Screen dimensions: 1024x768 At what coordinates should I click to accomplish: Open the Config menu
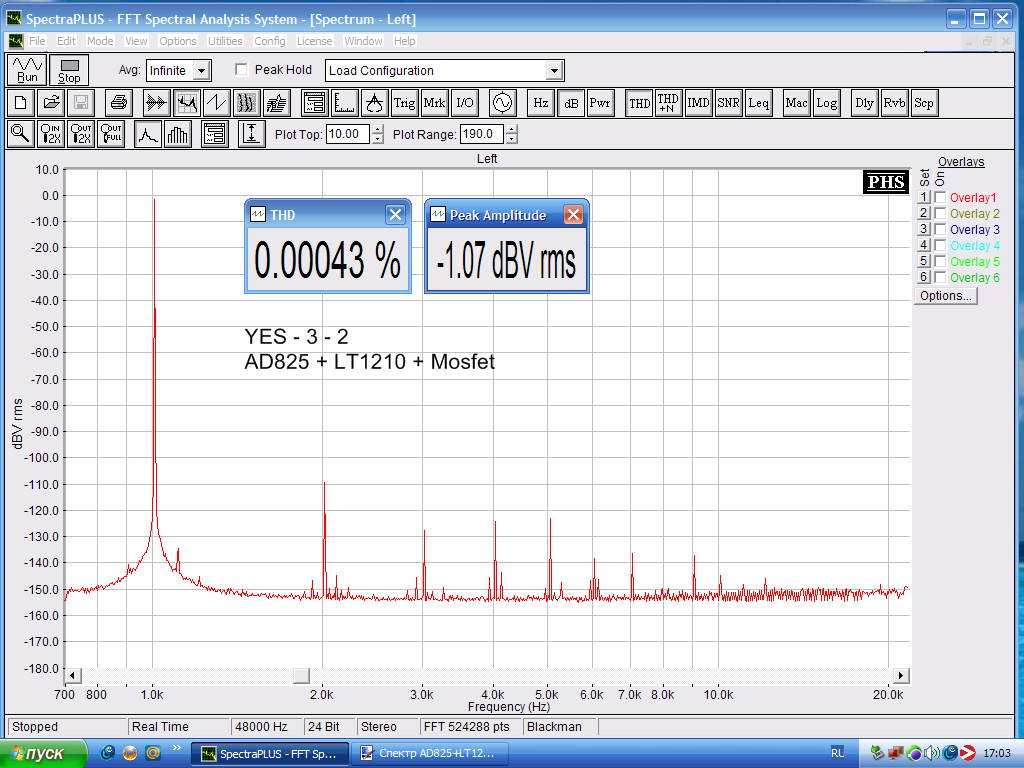pos(269,41)
